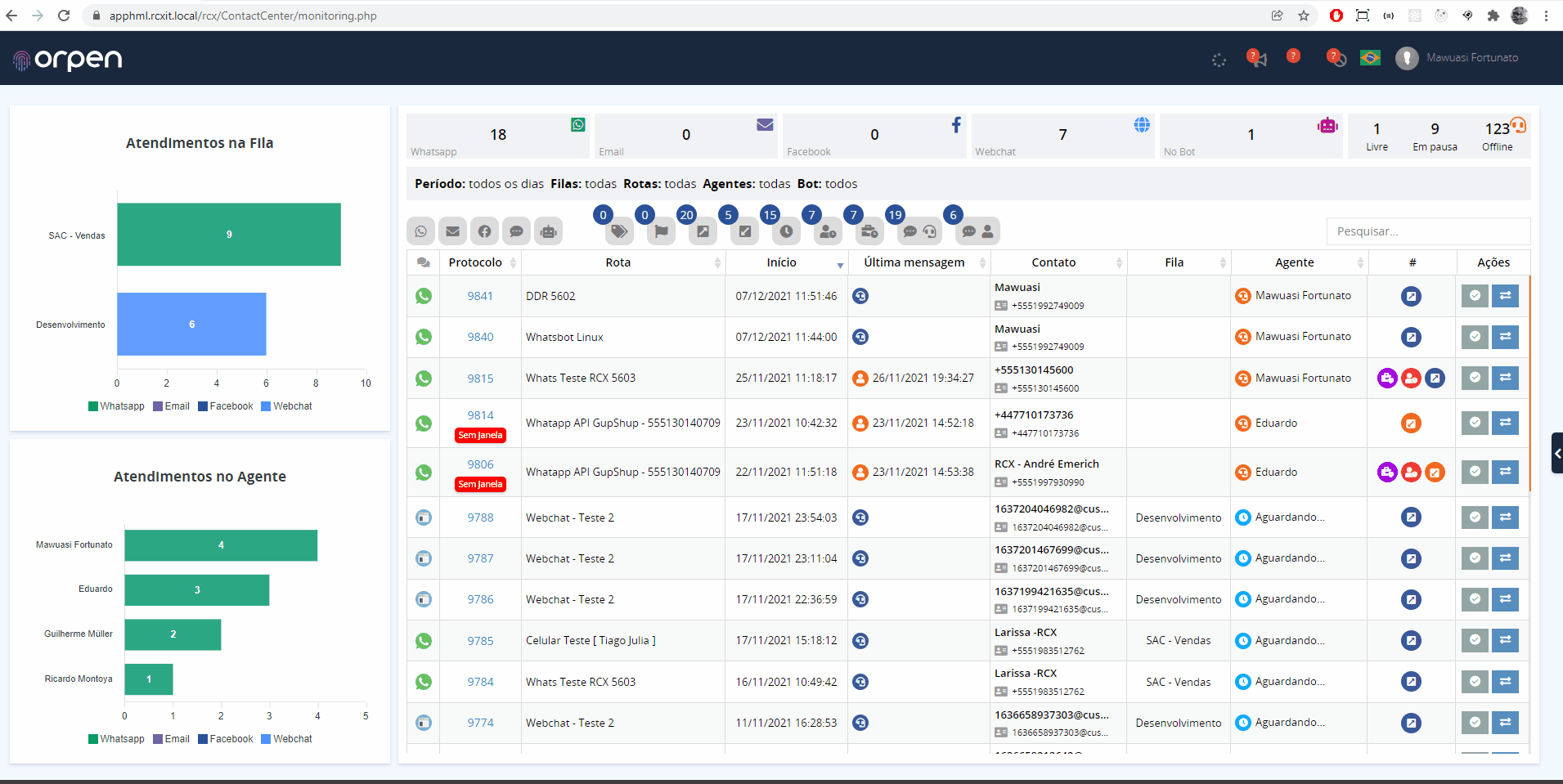Finish chat 9806 with check button
Screen dimensions: 1563x784
point(1475,472)
